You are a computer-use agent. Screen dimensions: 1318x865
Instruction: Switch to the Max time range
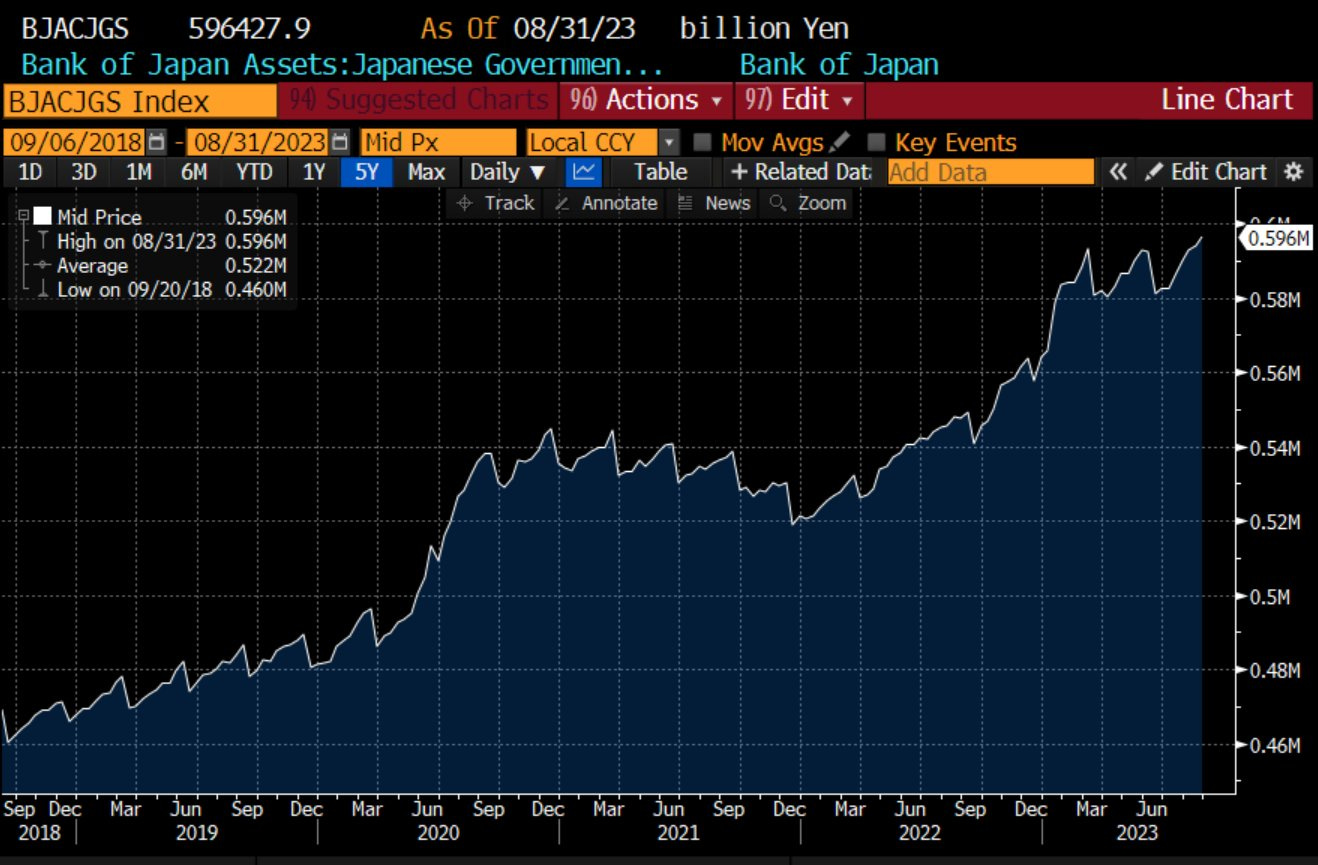tap(426, 172)
